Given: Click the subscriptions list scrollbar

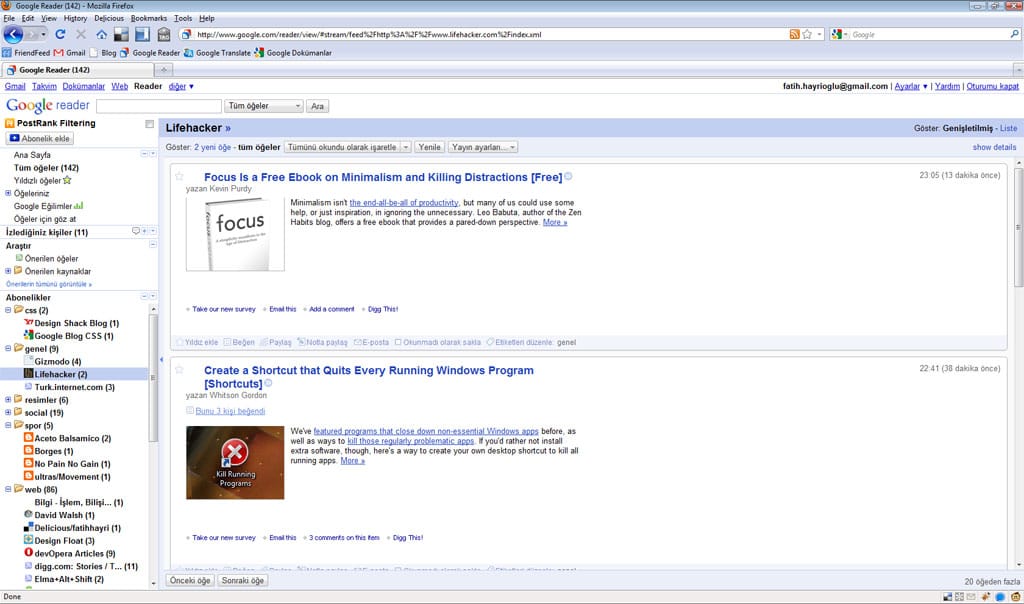Looking at the screenshot, I should (153, 380).
